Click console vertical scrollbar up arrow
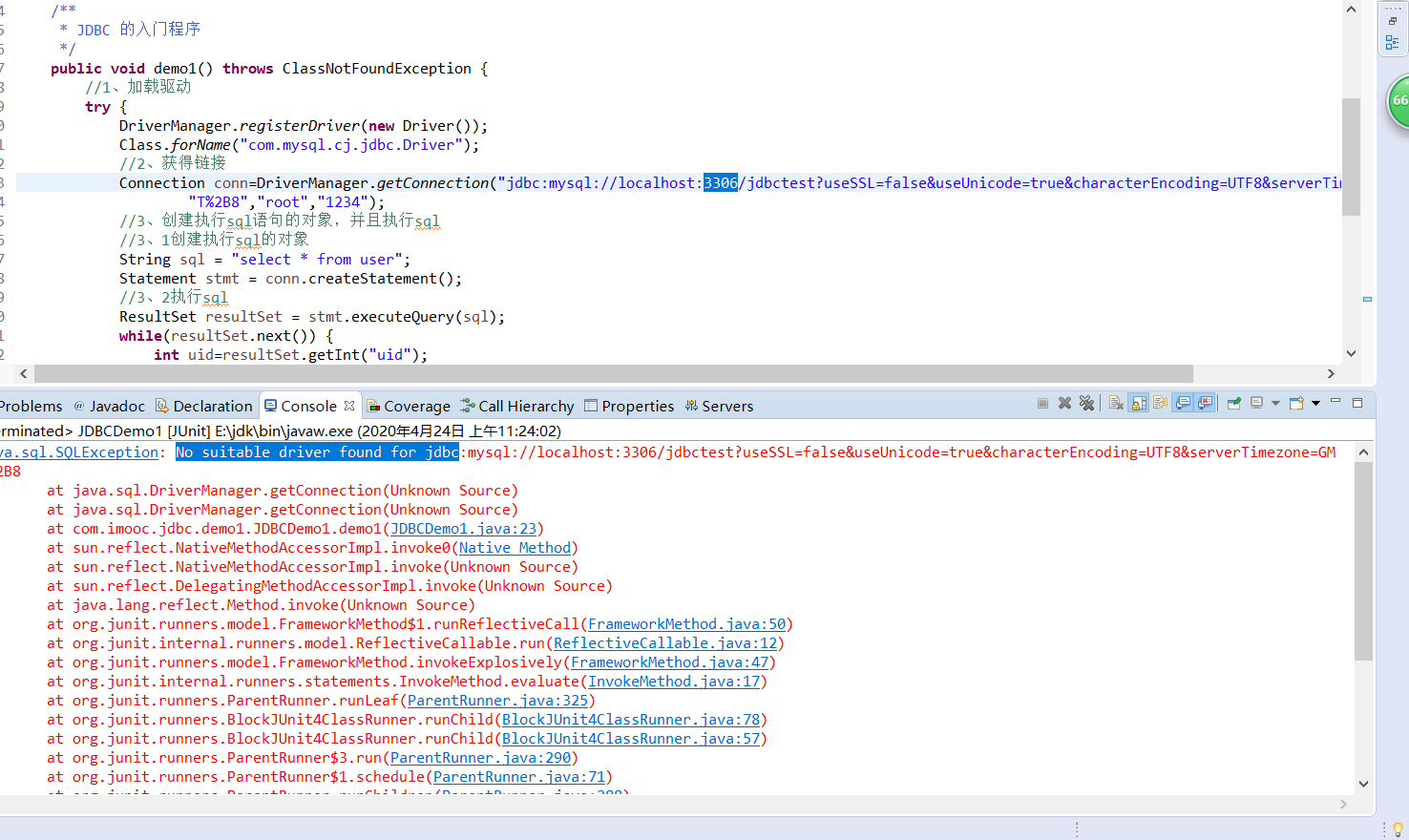Image resolution: width=1409 pixels, height=840 pixels. coord(1363,452)
